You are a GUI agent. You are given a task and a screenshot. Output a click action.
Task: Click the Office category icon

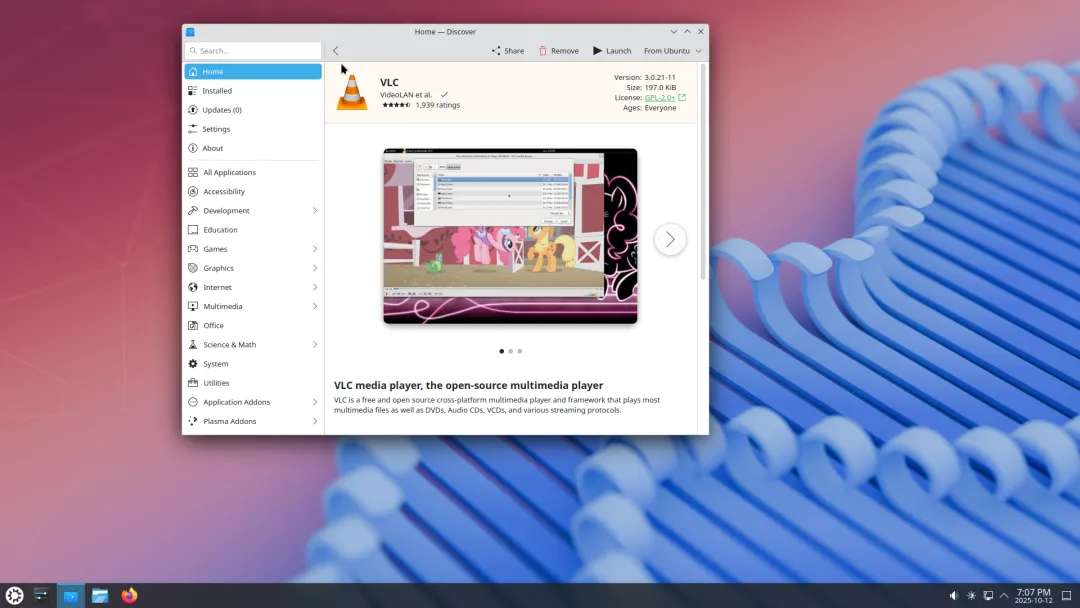tap(193, 325)
